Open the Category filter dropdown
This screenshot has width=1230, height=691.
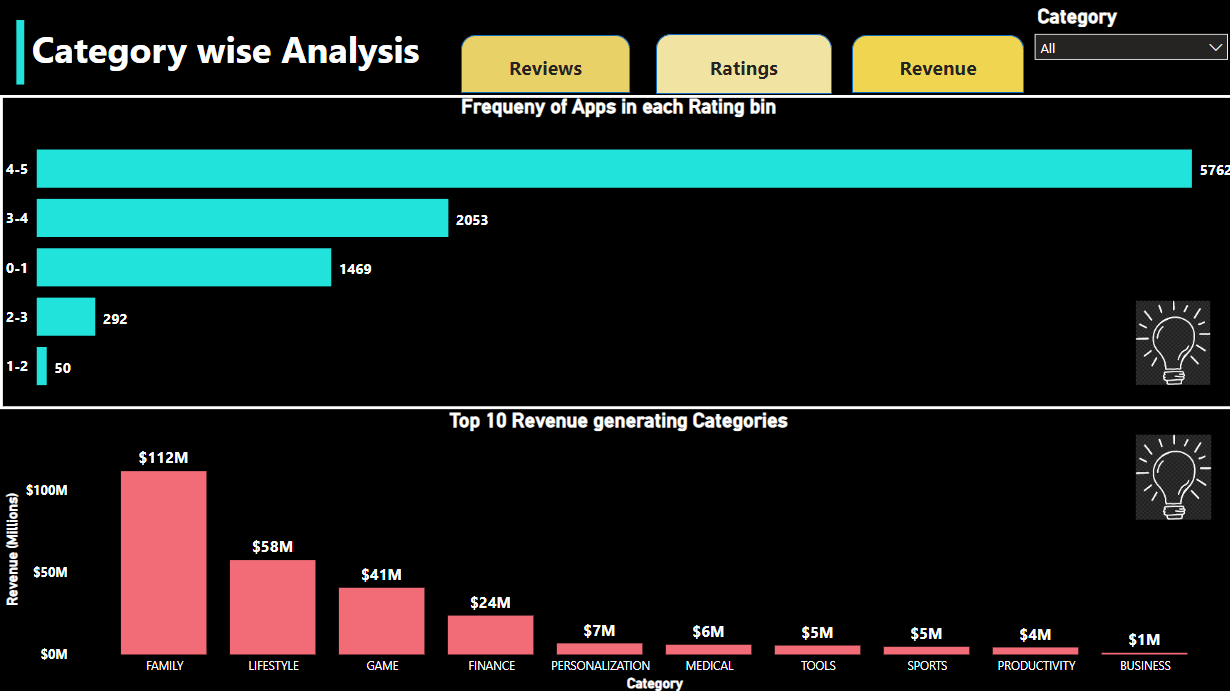click(x=1213, y=46)
